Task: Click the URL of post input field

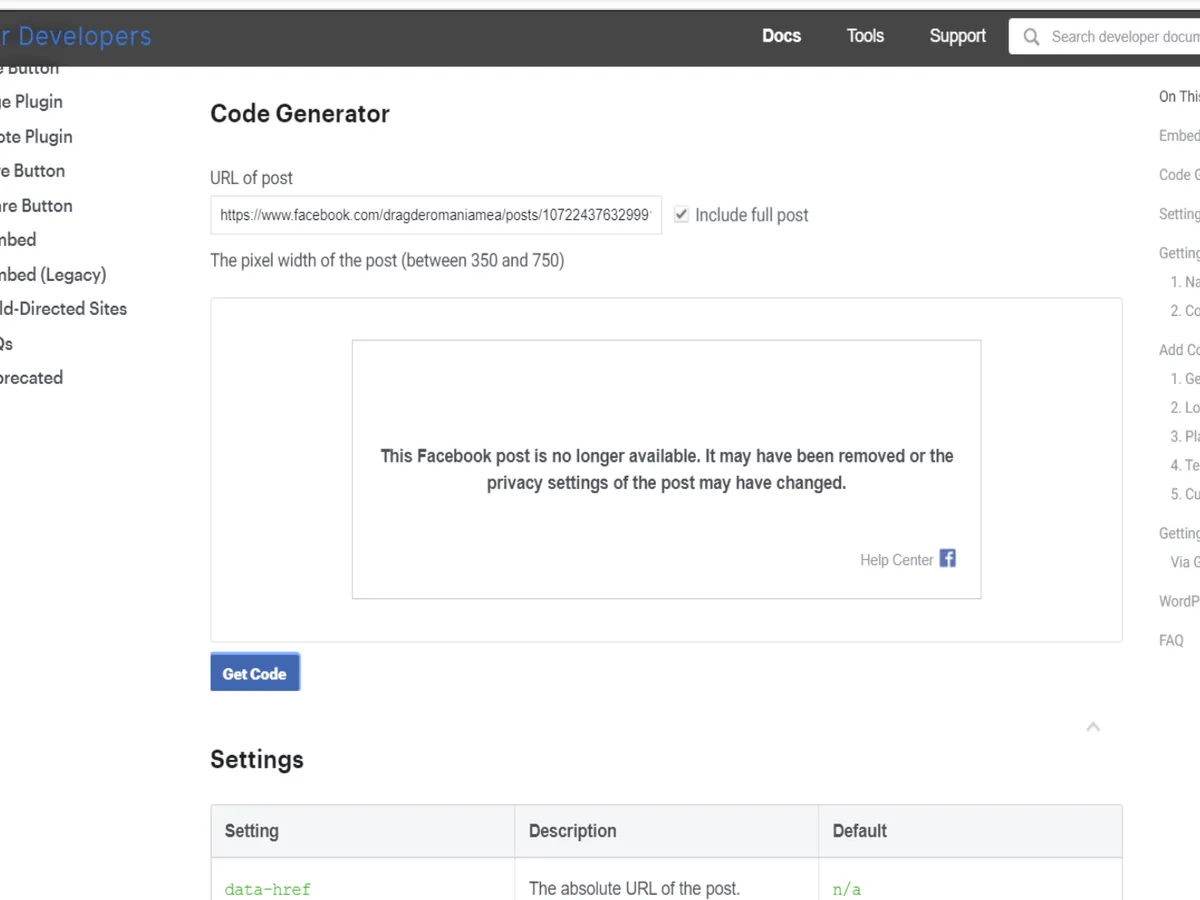Action: click(x=435, y=215)
